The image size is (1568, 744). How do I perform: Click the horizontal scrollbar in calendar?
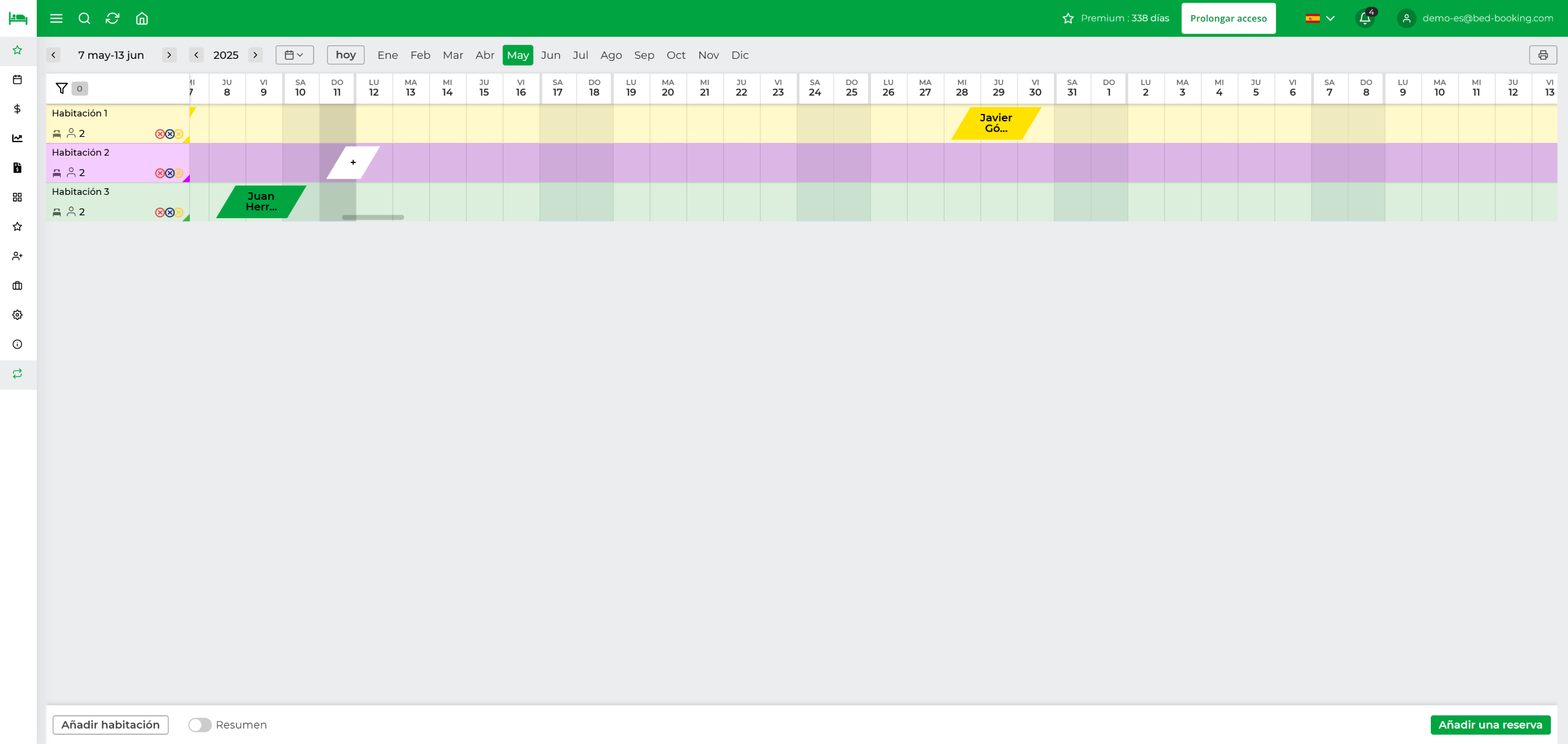pos(372,218)
